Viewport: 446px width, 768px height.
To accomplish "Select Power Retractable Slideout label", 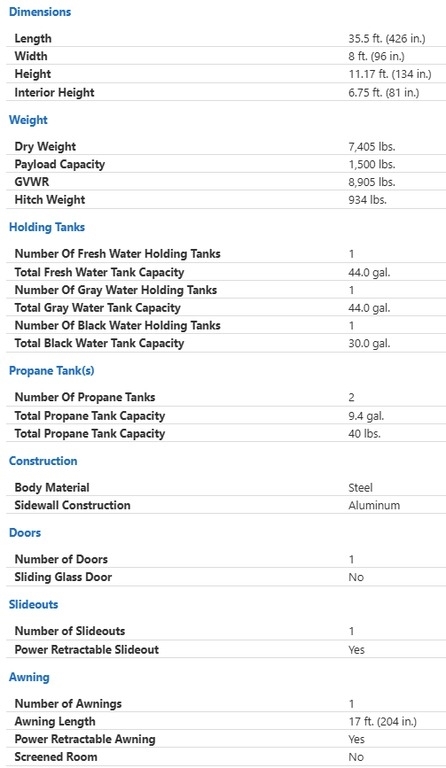I will tap(87, 649).
